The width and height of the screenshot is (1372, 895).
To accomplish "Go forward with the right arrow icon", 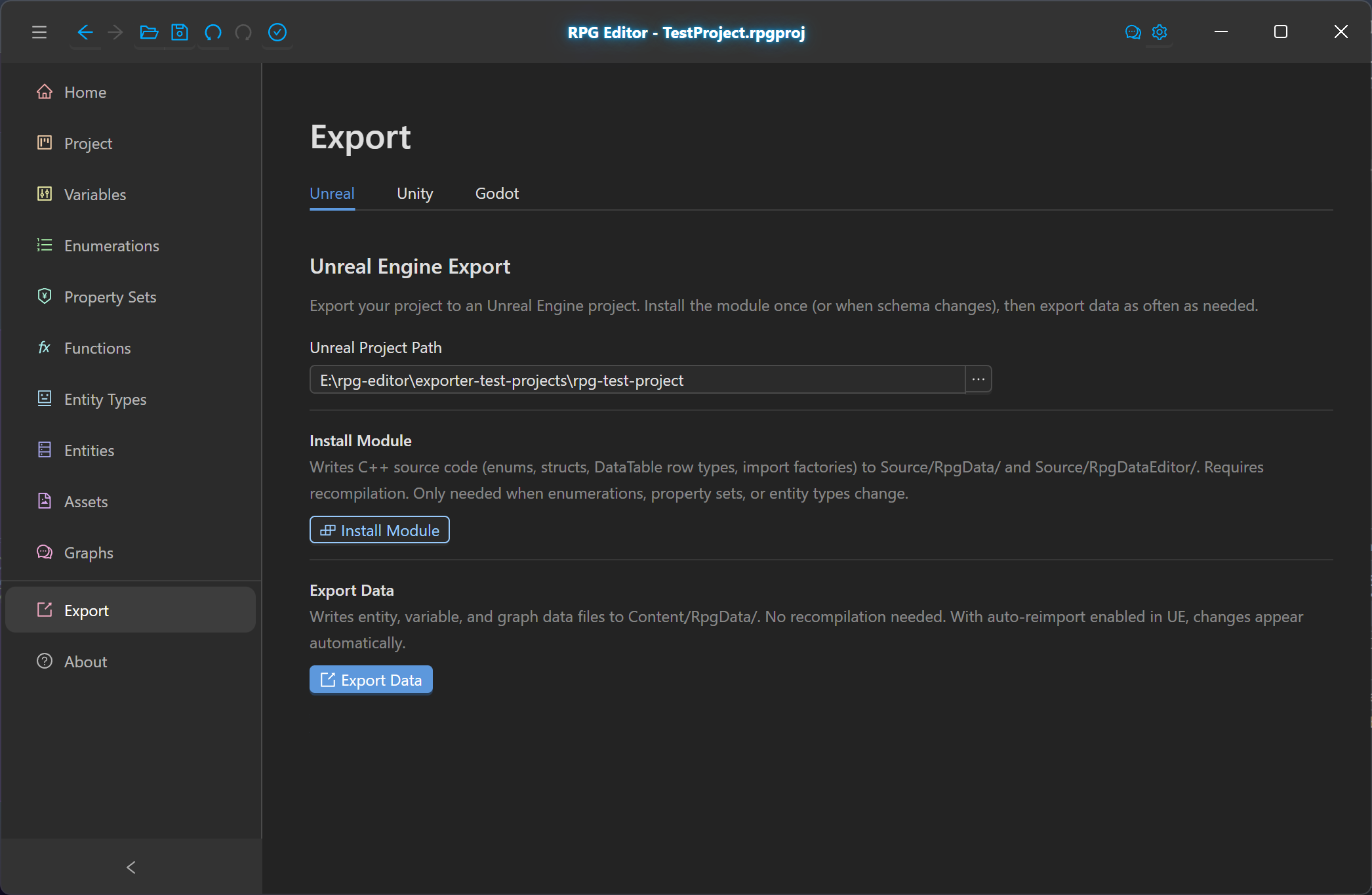I will pos(115,32).
